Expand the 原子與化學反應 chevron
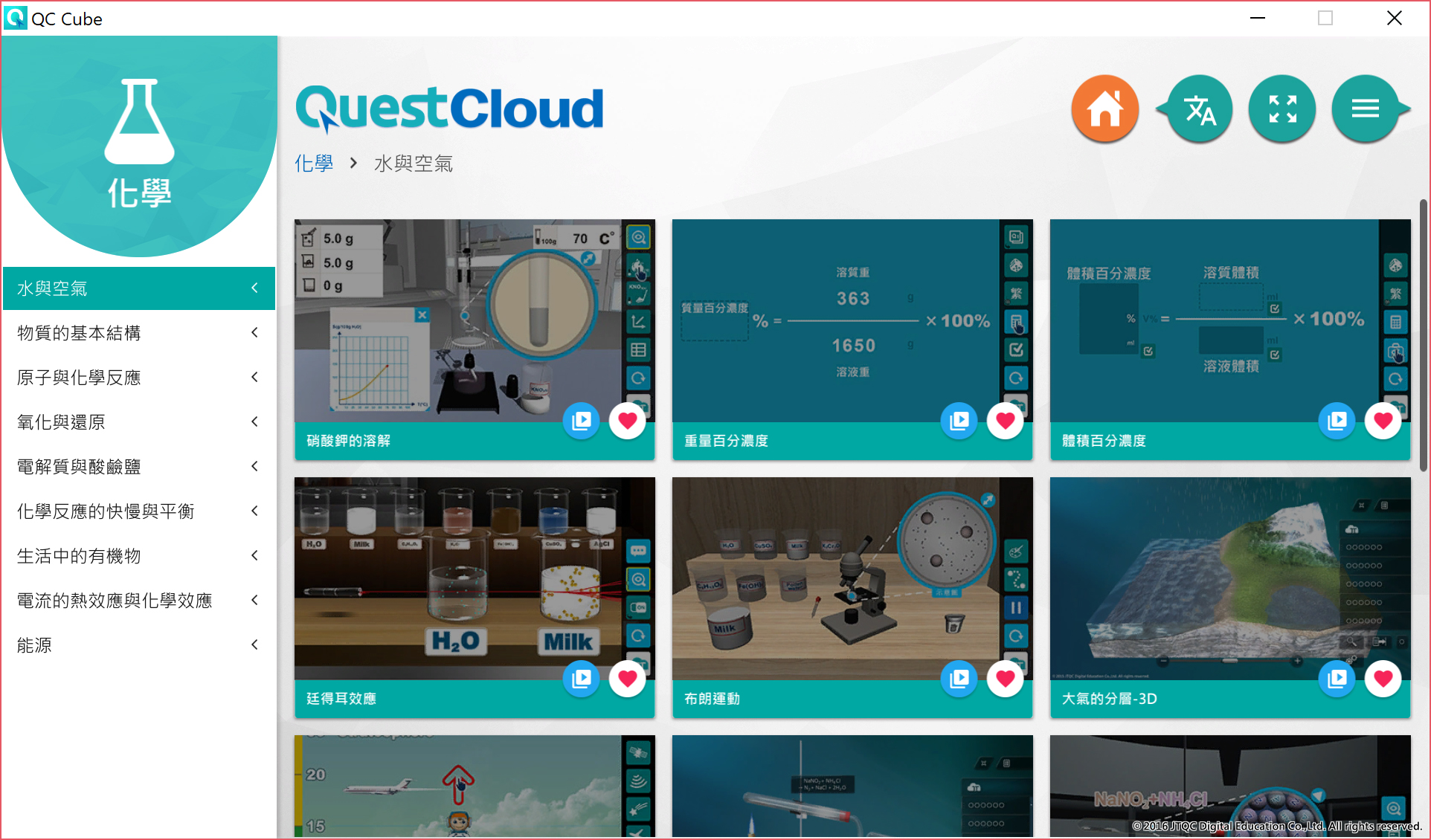Screen dimensions: 1431x840 pyautogui.click(x=254, y=377)
